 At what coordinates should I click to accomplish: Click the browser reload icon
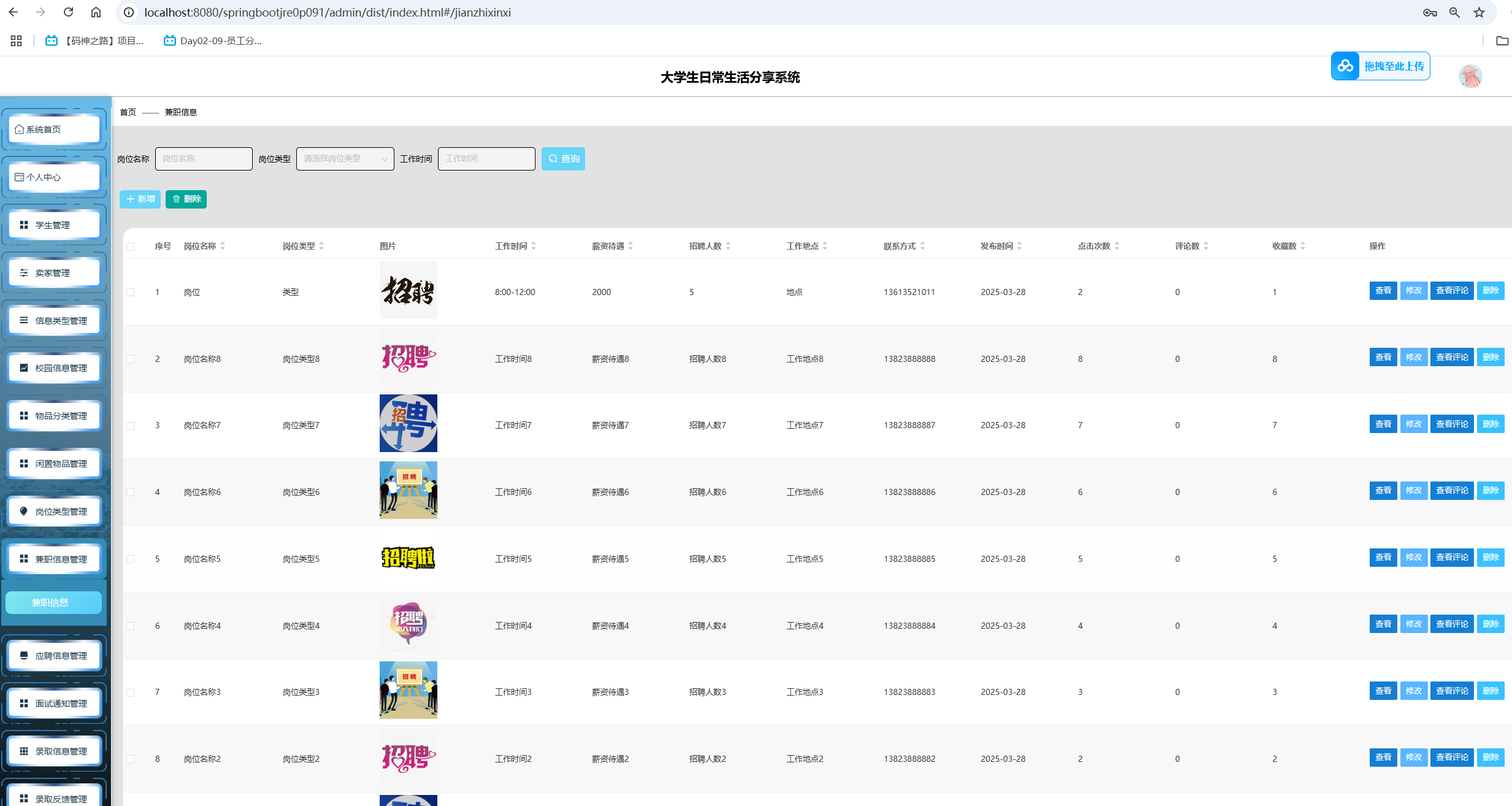pos(68,12)
